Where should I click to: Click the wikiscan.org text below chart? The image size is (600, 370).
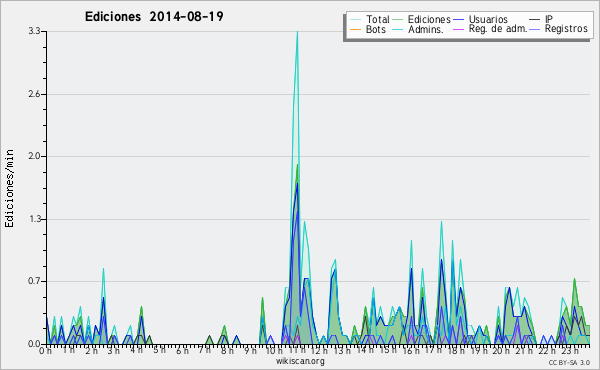tap(300, 361)
